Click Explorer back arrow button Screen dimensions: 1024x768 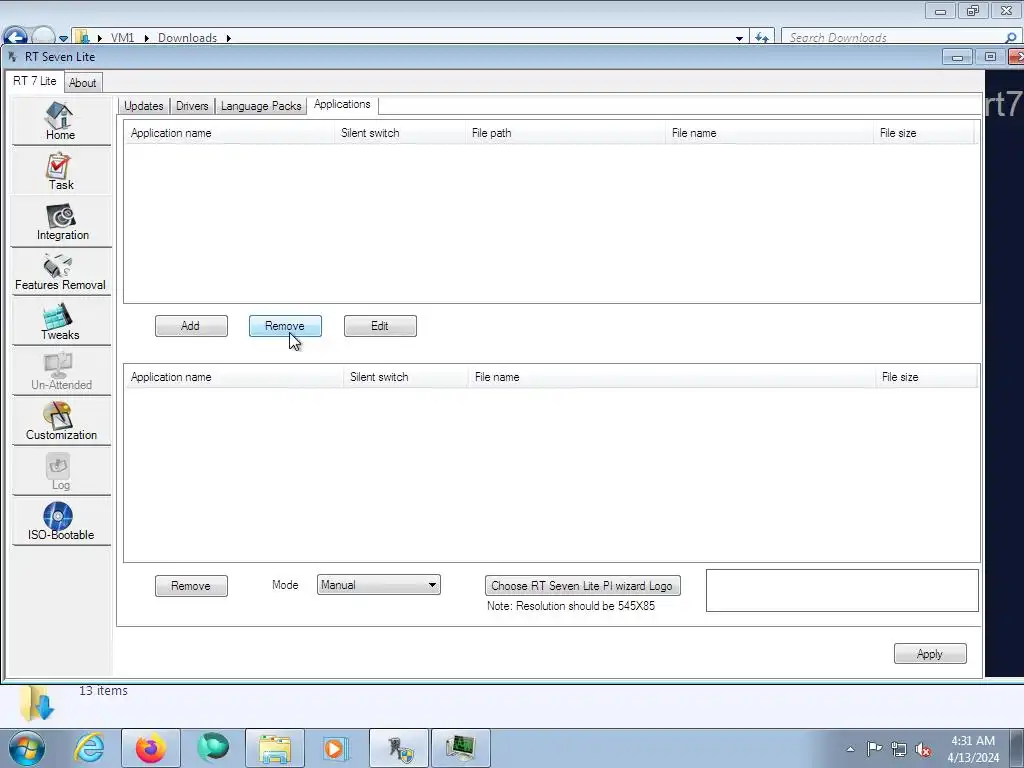[x=14, y=35]
